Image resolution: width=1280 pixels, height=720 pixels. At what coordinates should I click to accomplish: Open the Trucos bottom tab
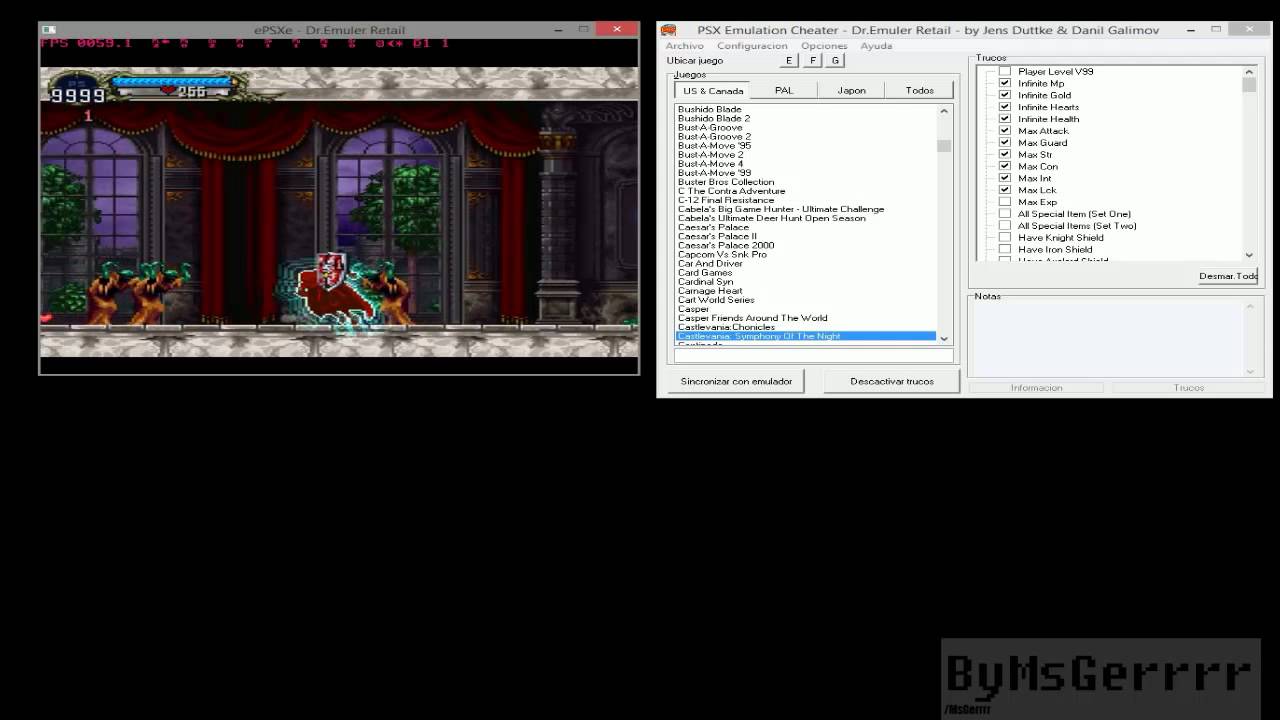(1189, 388)
